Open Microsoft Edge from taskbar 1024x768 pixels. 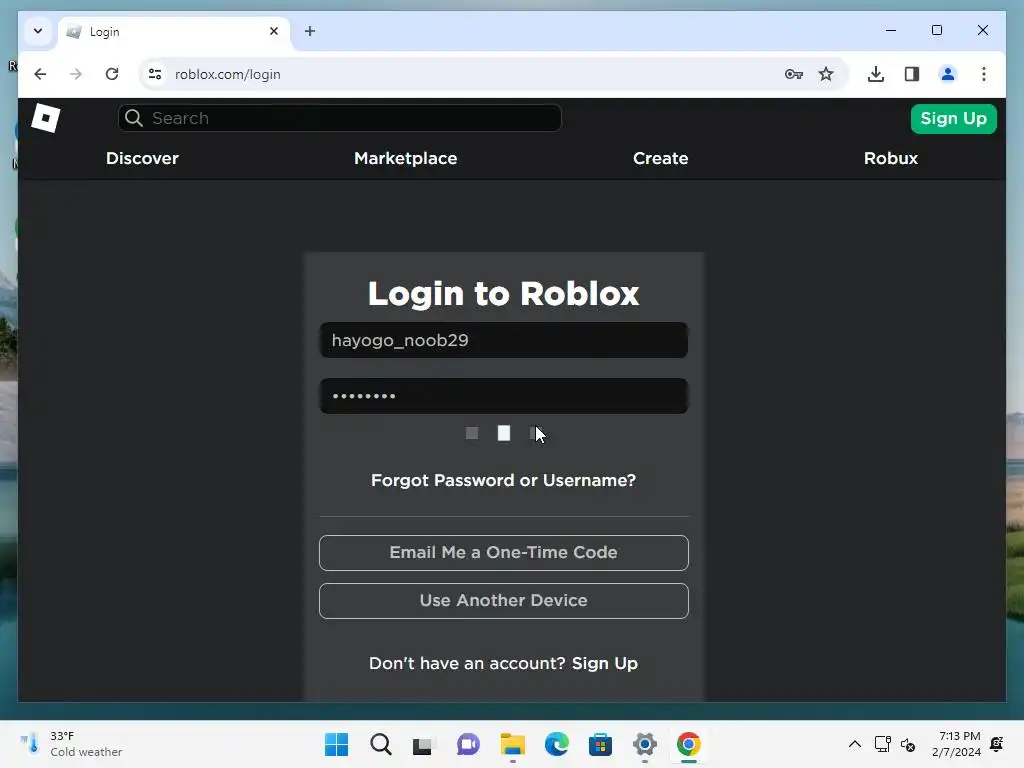(x=556, y=744)
